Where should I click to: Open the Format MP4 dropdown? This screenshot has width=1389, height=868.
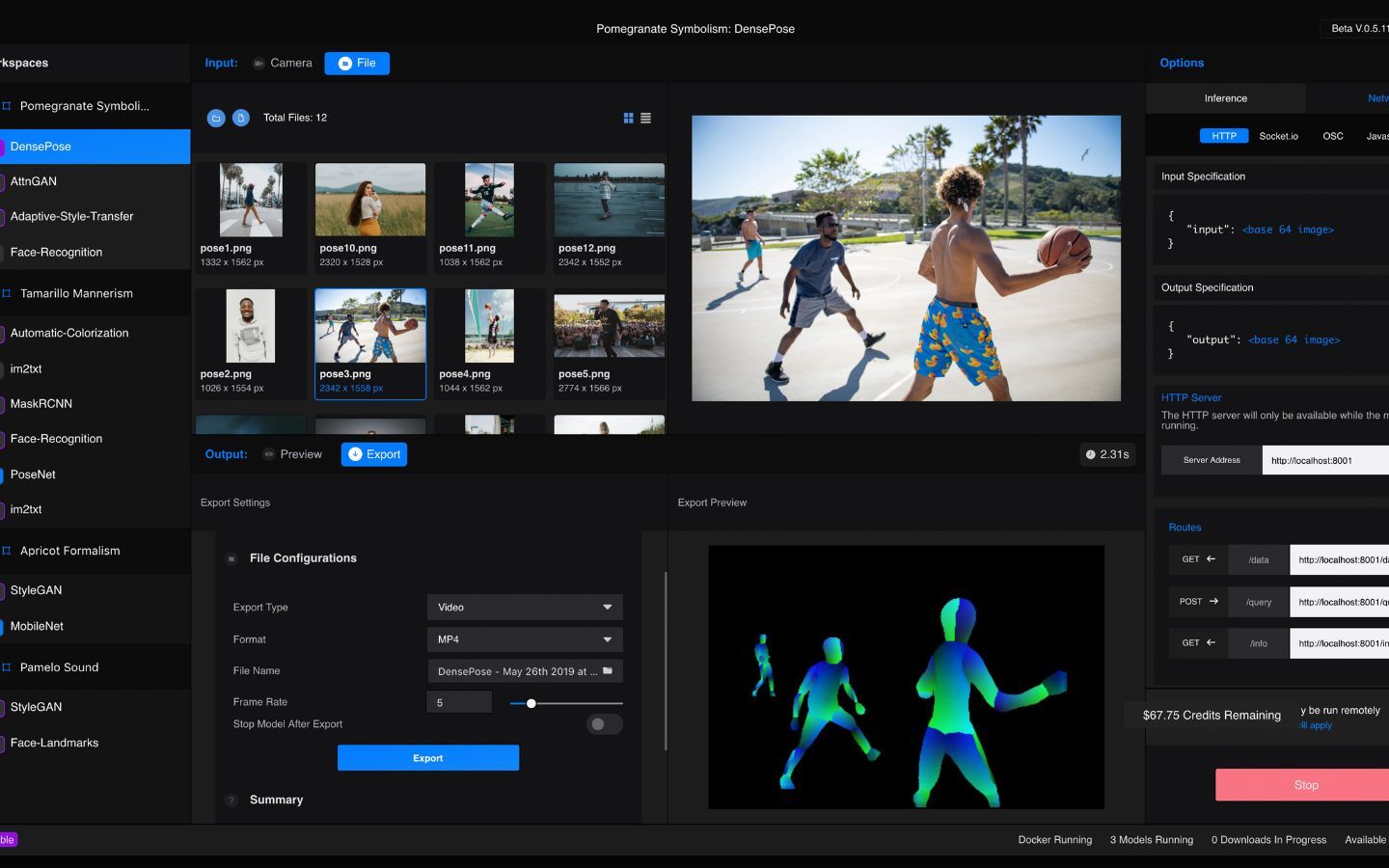525,639
